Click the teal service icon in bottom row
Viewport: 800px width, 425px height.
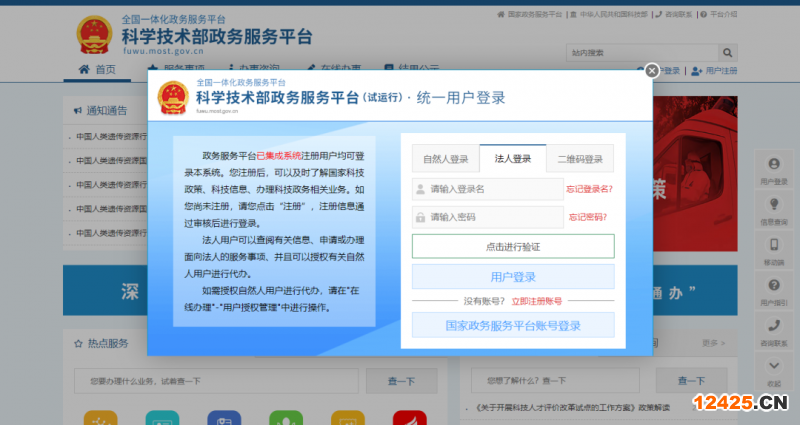click(x=162, y=418)
